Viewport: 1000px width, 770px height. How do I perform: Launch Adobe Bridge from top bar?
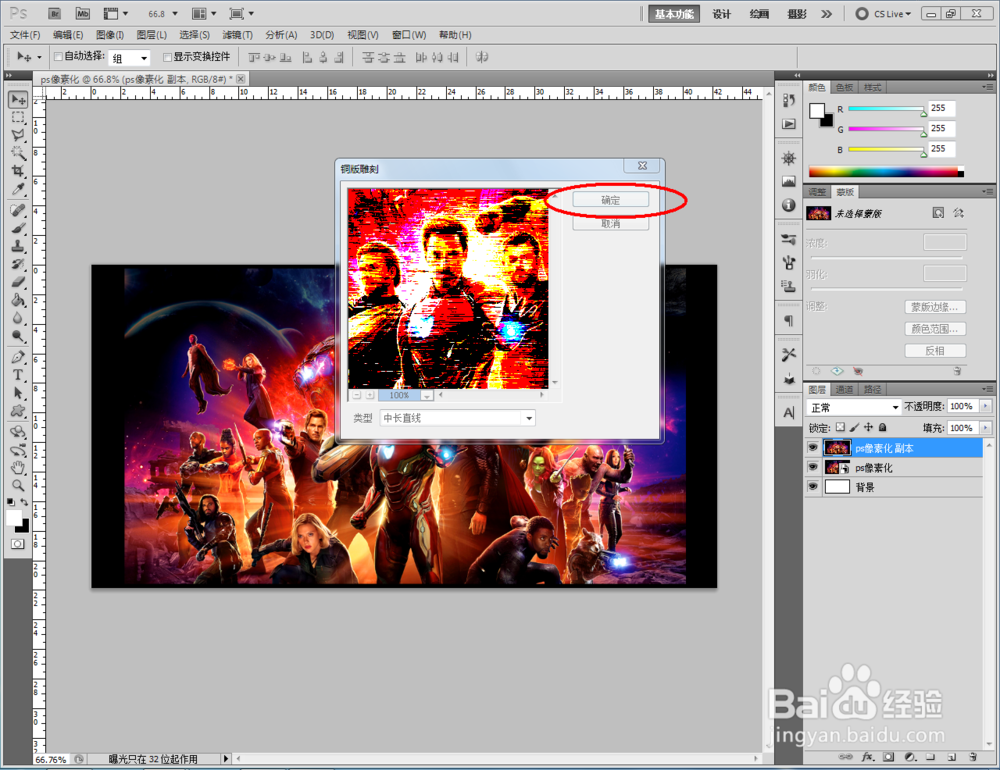point(55,13)
